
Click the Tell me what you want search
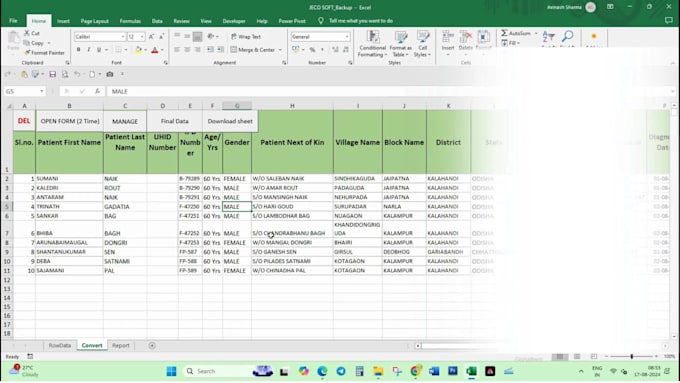(x=361, y=21)
